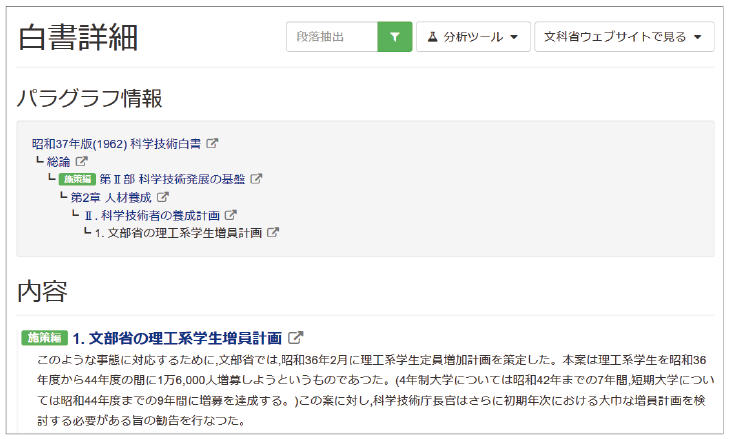Open 第2章 人材養成 link
This screenshot has height=439, width=729.
pos(111,197)
